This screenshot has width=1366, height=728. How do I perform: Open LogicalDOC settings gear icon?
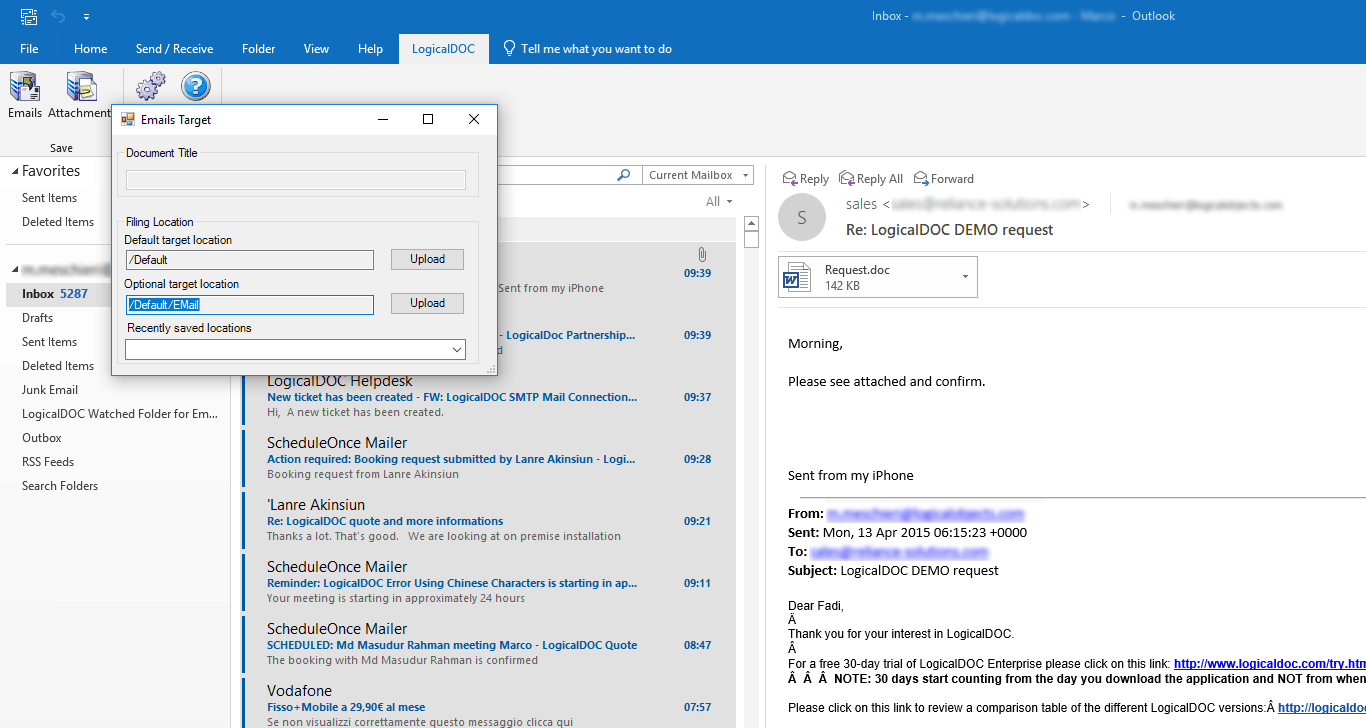tap(150, 87)
